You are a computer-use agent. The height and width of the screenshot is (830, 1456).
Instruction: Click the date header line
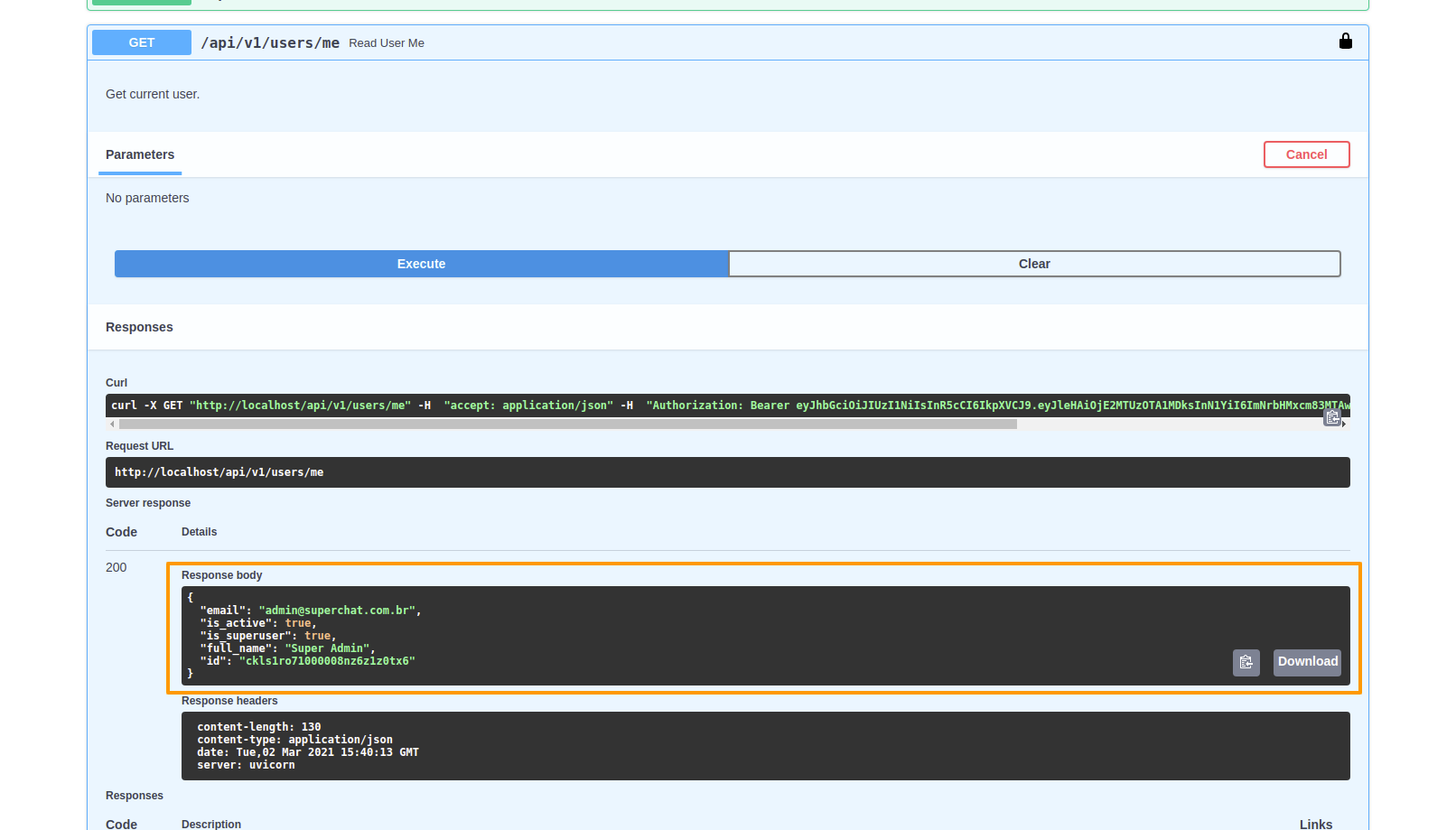(x=308, y=752)
